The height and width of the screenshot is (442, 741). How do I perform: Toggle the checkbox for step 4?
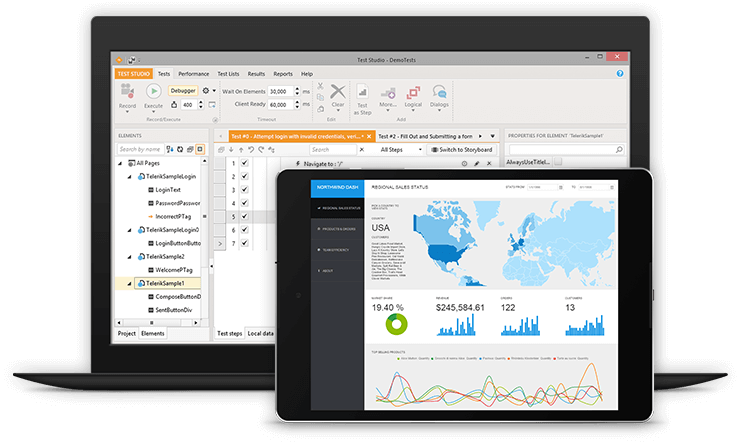tap(244, 203)
